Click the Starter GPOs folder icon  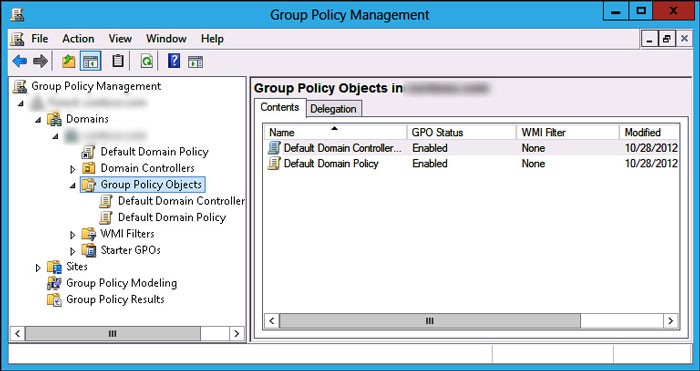pyautogui.click(x=89, y=250)
